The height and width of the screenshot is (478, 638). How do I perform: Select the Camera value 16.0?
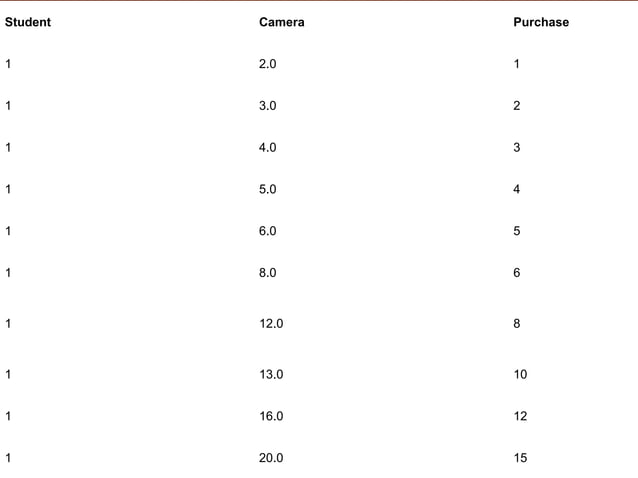[271, 416]
